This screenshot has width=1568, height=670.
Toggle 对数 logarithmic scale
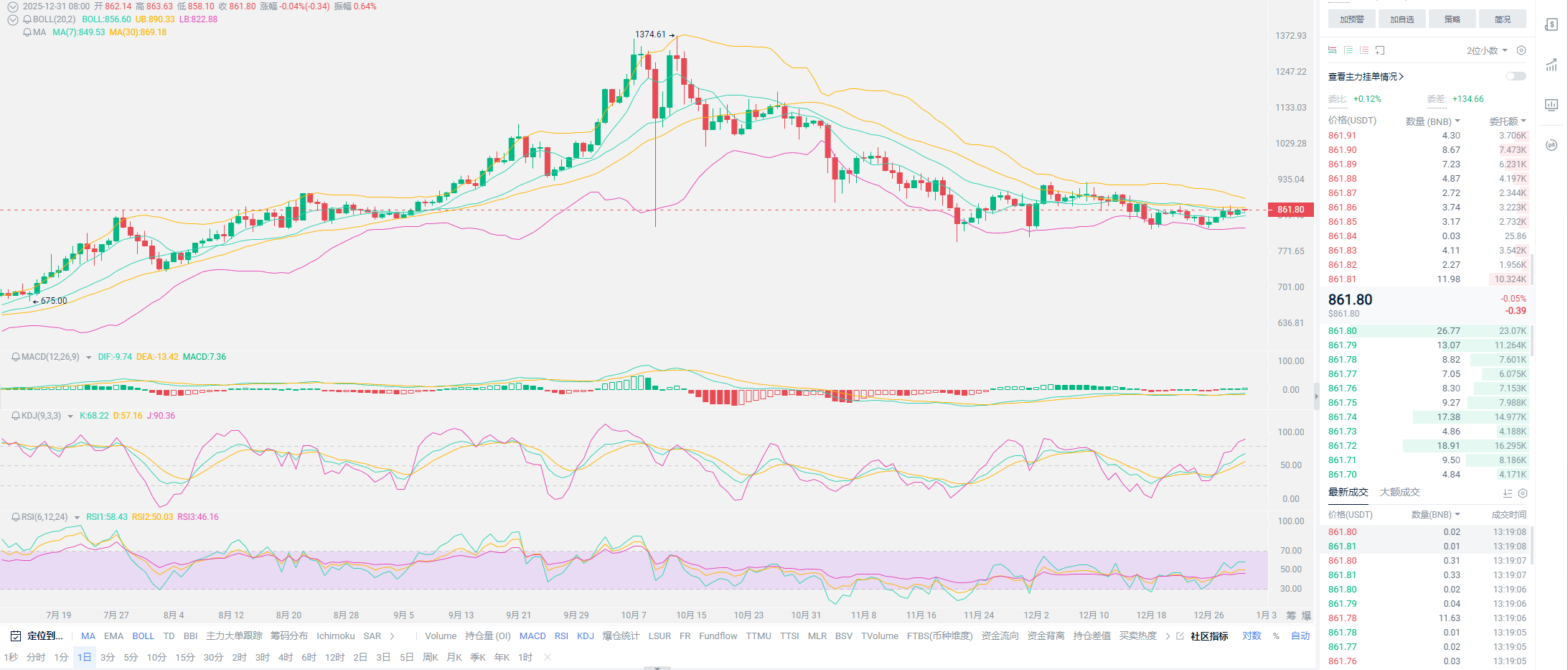tap(1252, 636)
